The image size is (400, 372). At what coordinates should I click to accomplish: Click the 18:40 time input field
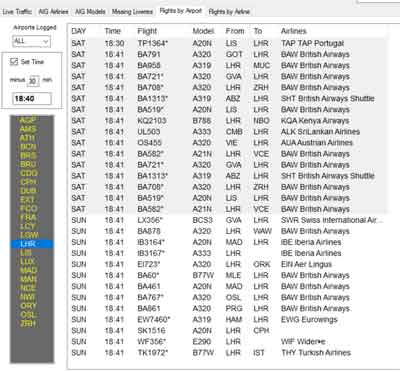point(32,99)
